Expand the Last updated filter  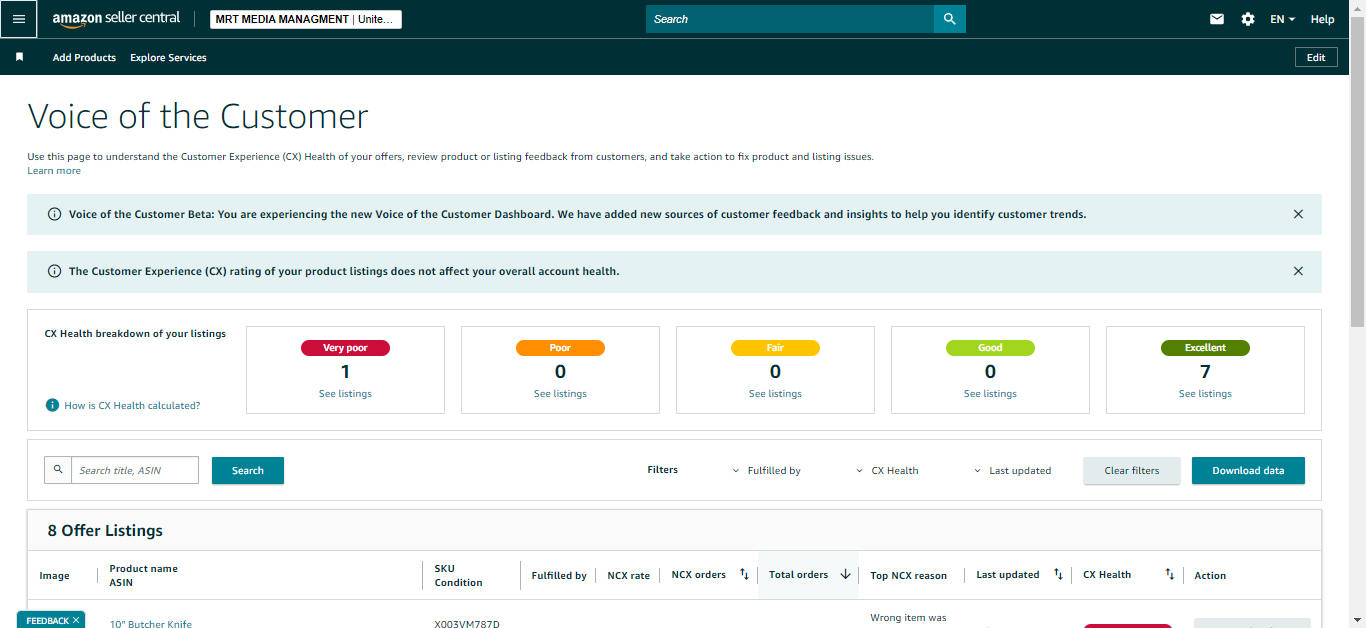[x=1013, y=470]
